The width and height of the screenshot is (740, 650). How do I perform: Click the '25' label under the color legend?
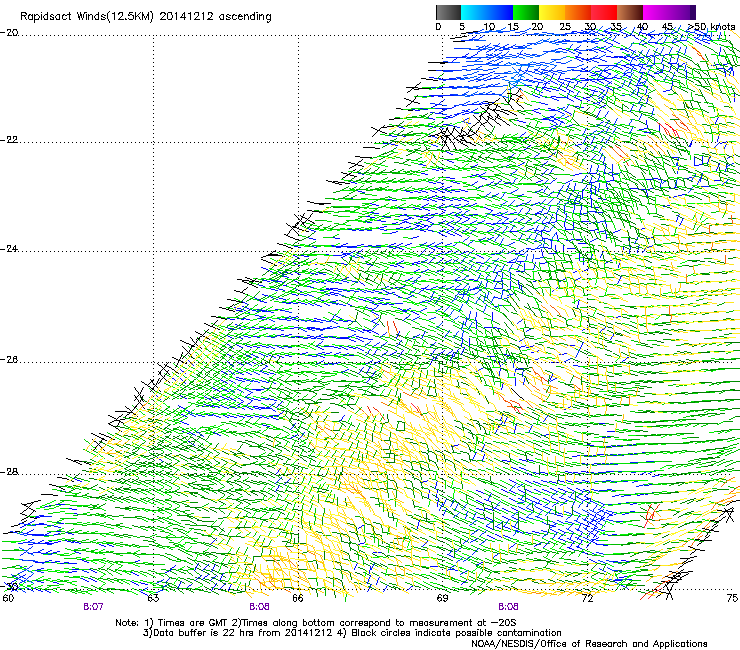[565, 27]
